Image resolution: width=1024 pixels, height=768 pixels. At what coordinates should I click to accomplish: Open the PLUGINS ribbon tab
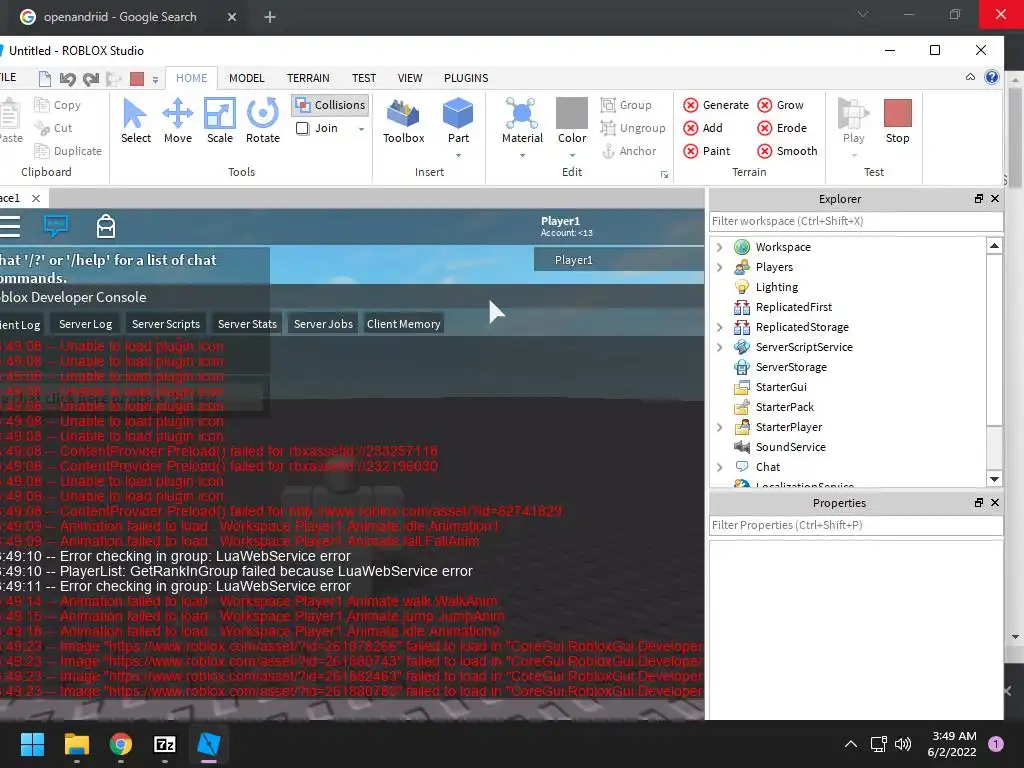[466, 78]
